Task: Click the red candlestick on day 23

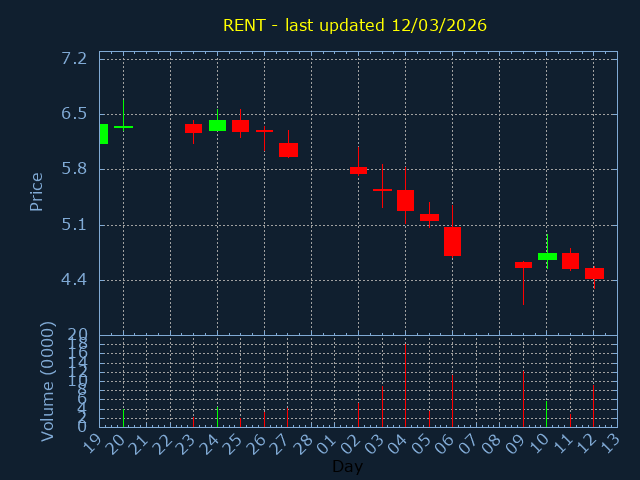Action: 193,128
